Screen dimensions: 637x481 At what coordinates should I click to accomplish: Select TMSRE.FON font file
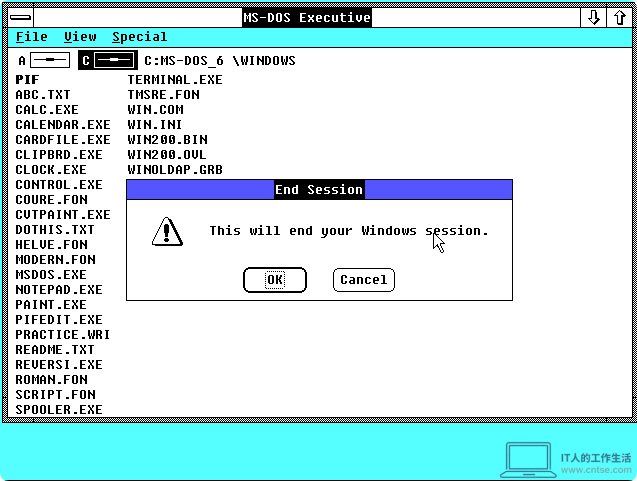point(163,95)
